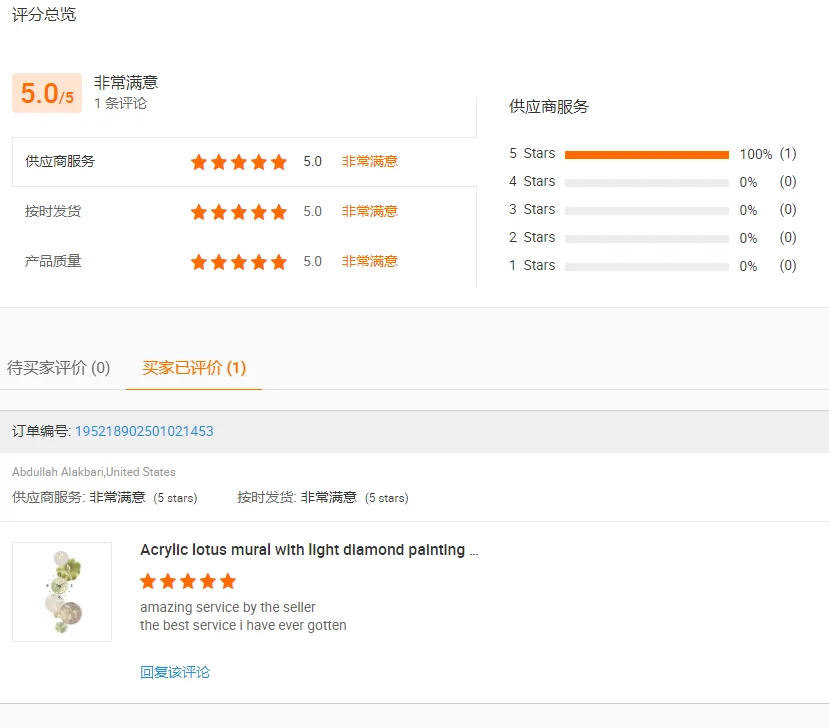Open order number 195218902501021453
Image resolution: width=829 pixels, height=728 pixels.
tap(144, 432)
